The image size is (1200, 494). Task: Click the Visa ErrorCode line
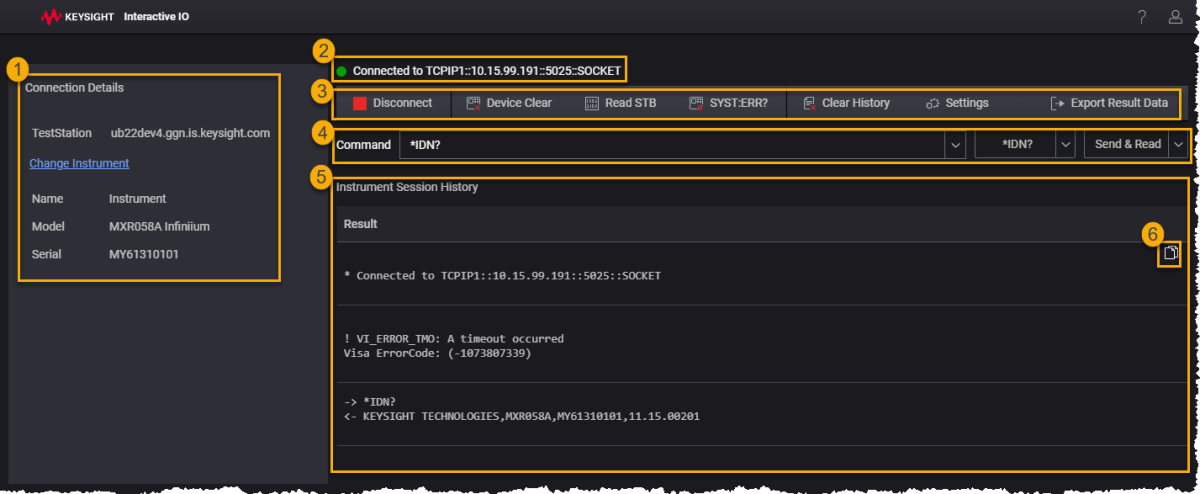[x=437, y=353]
